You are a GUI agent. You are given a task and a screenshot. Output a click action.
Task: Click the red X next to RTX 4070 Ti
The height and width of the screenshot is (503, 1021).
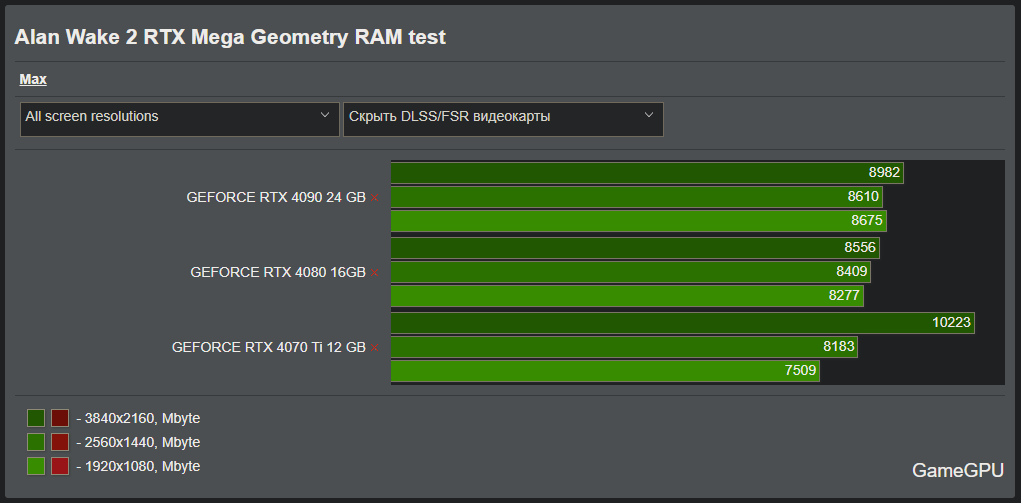375,348
